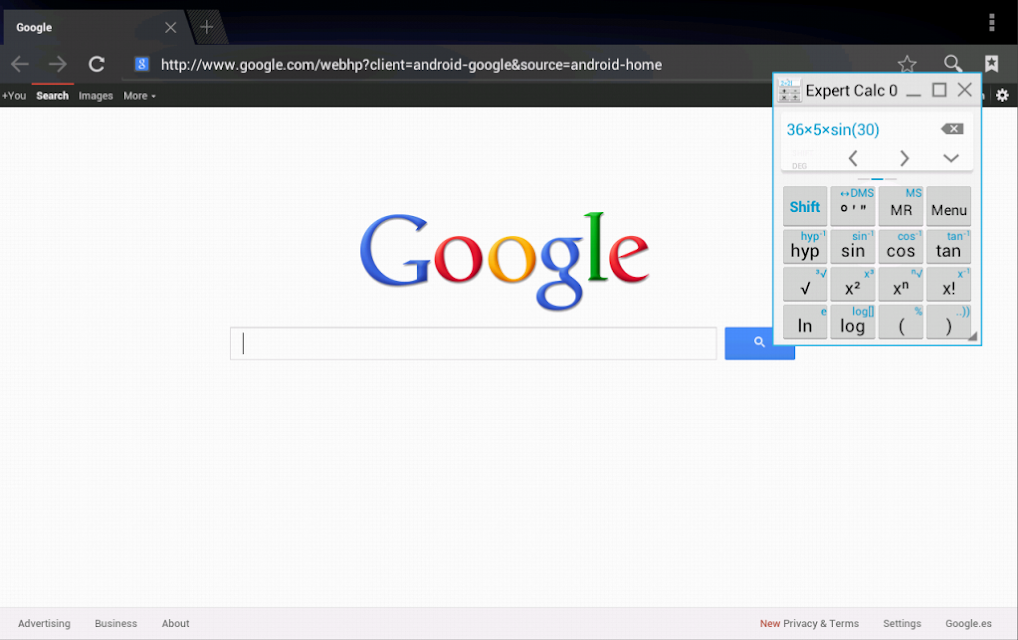Tap the natural log ln key
The width and height of the screenshot is (1018, 640).
[805, 322]
